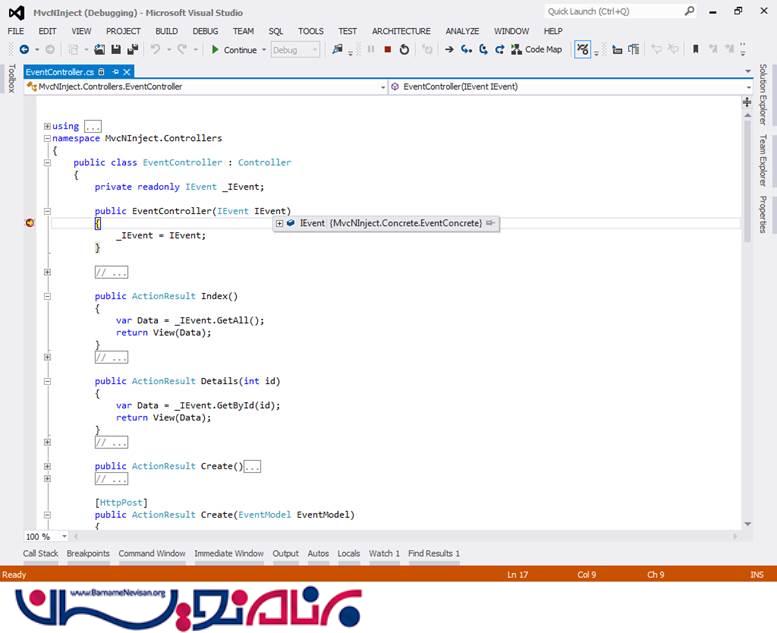Click the Stop Debugging red square icon
Screen dimensions: 777x633
point(387,49)
